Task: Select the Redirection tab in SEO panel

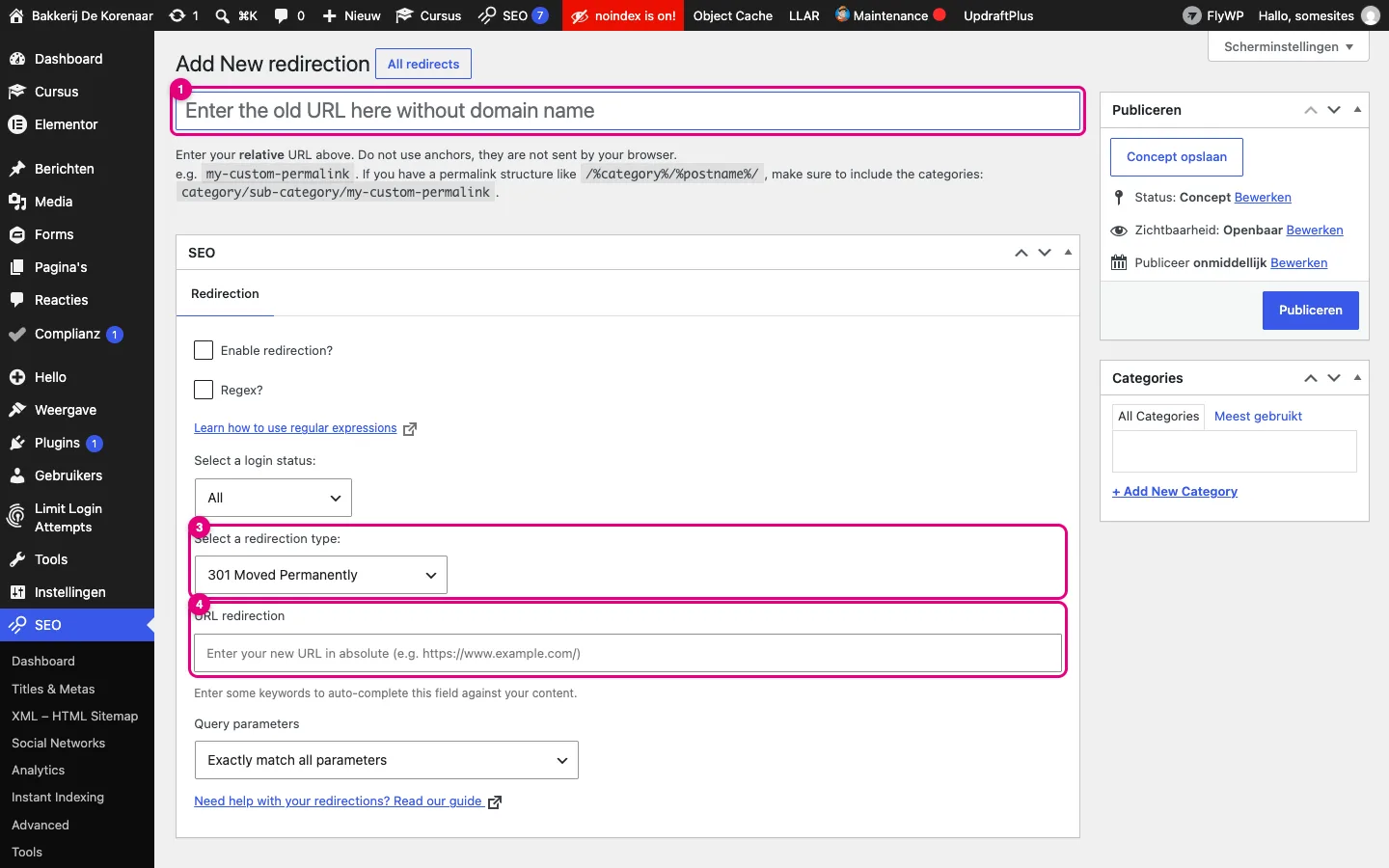Action: (225, 293)
